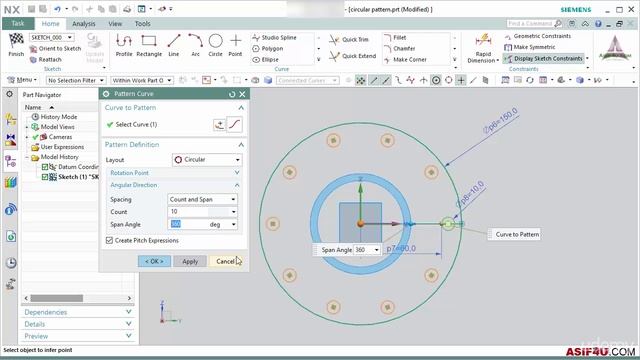Open the Count value dropdown arrow
This screenshot has height=360, width=640.
coord(233,212)
